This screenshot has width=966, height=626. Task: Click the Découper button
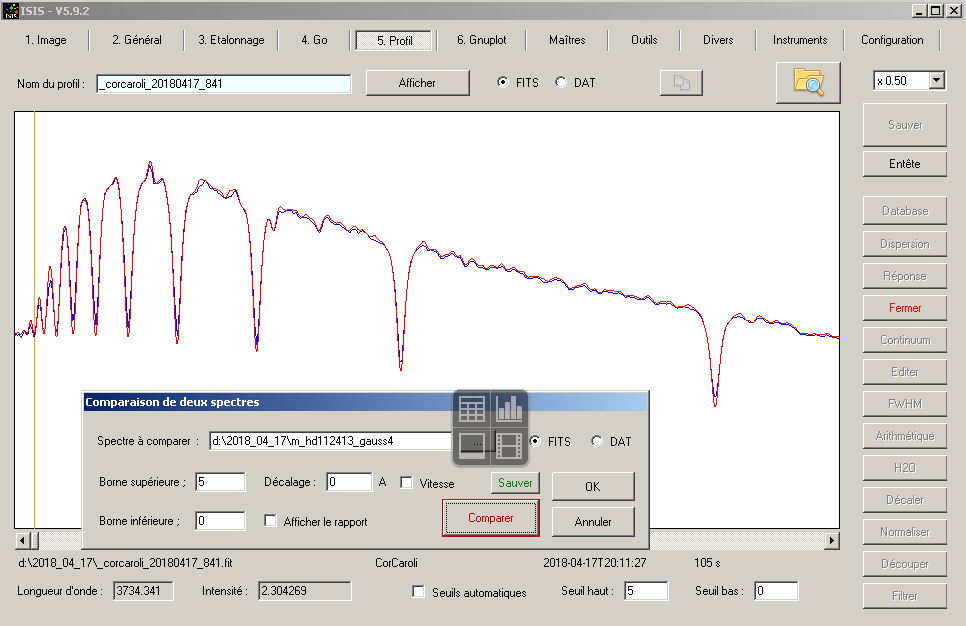point(904,564)
